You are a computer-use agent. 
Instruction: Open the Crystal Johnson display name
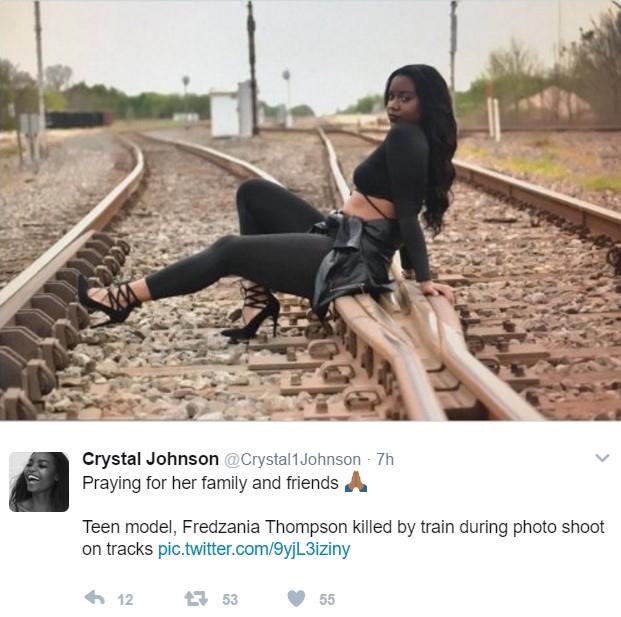pyautogui.click(x=150, y=459)
